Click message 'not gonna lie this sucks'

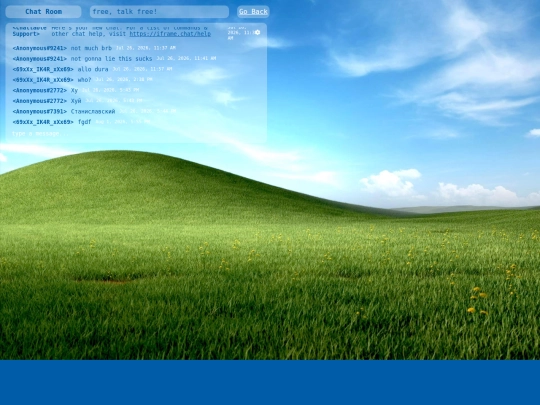click(111, 59)
